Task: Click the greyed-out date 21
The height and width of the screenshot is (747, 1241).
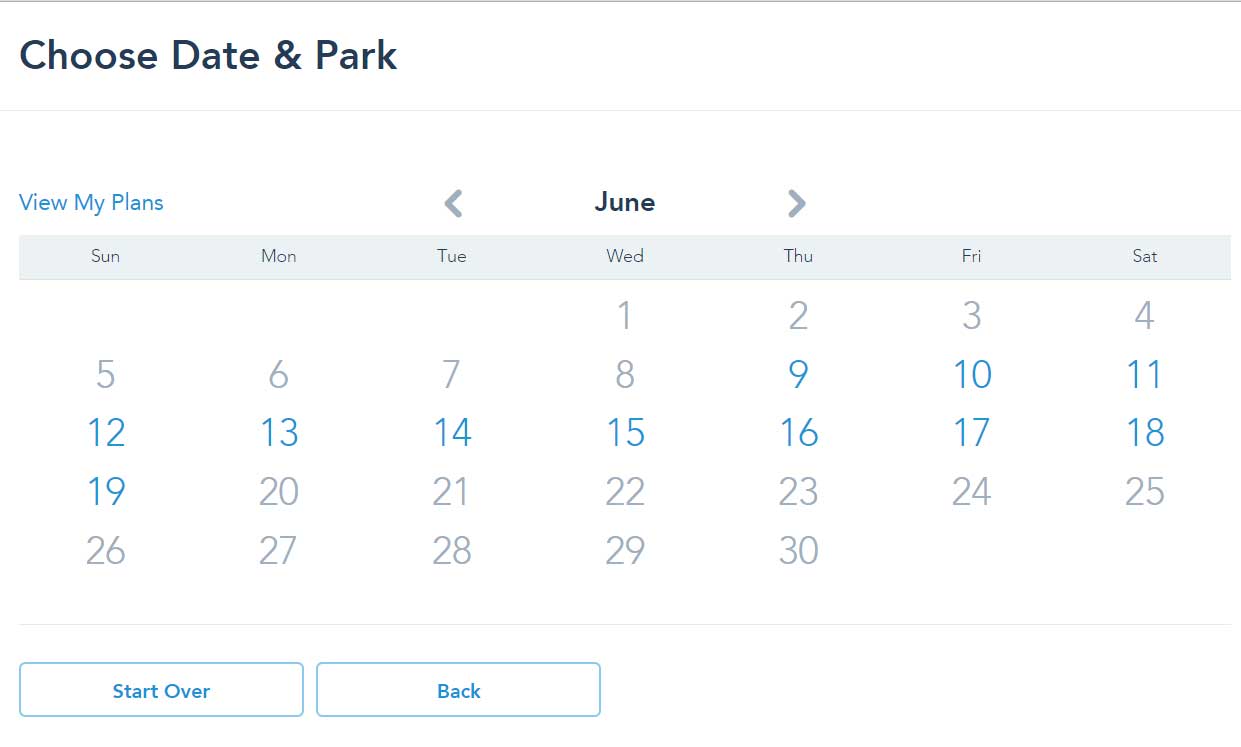Action: click(x=452, y=492)
